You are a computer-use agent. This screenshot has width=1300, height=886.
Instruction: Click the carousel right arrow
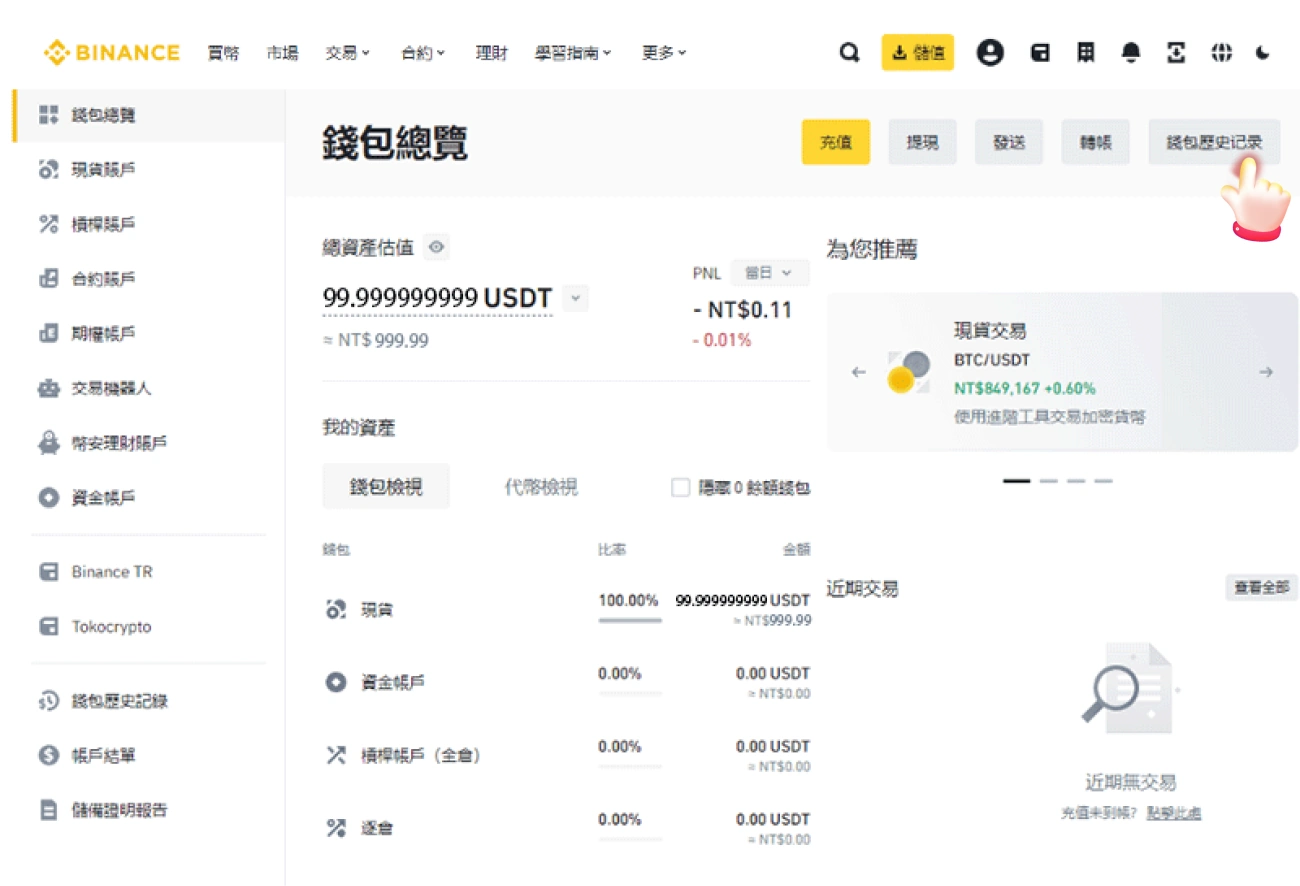click(1266, 371)
